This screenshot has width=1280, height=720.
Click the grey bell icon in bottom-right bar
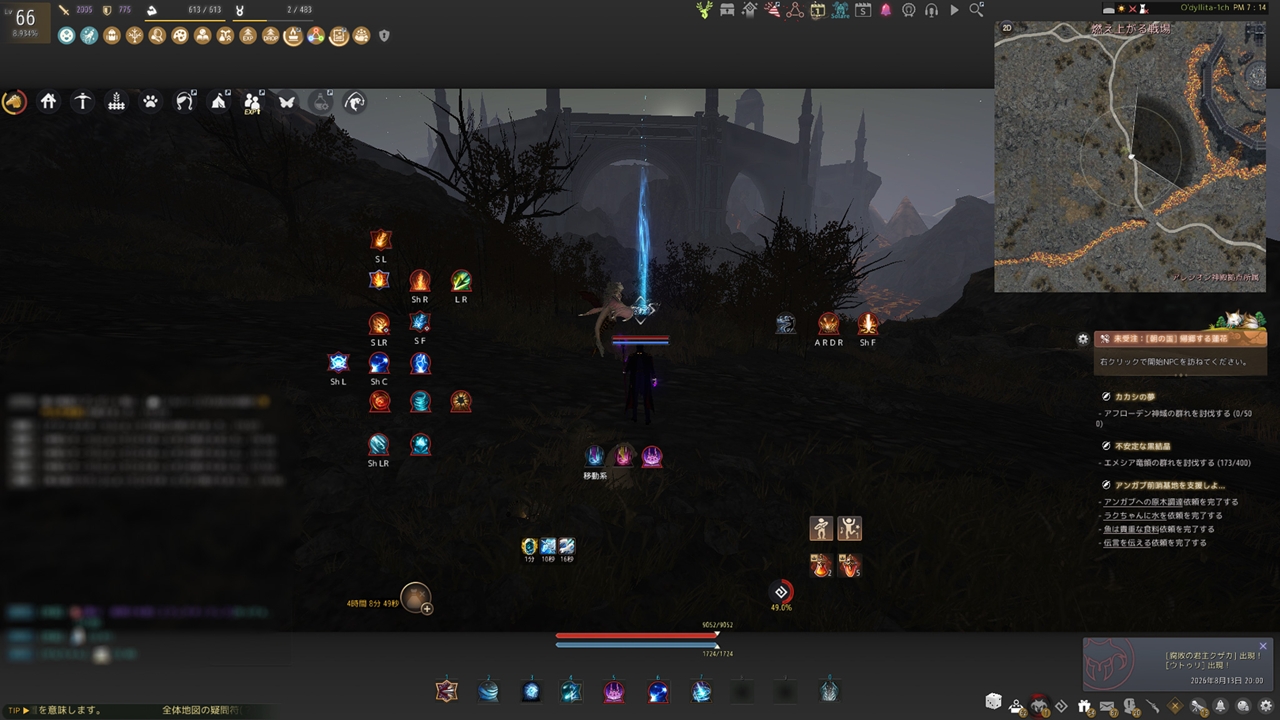click(x=1221, y=706)
